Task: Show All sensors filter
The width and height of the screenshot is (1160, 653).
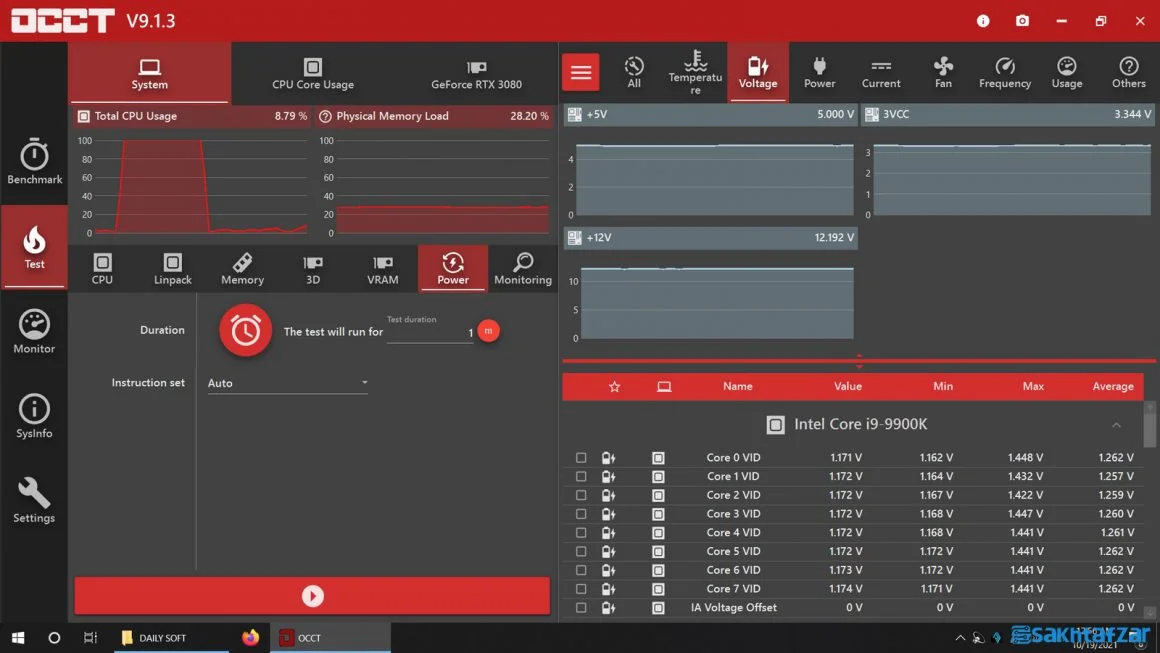Action: pyautogui.click(x=634, y=72)
